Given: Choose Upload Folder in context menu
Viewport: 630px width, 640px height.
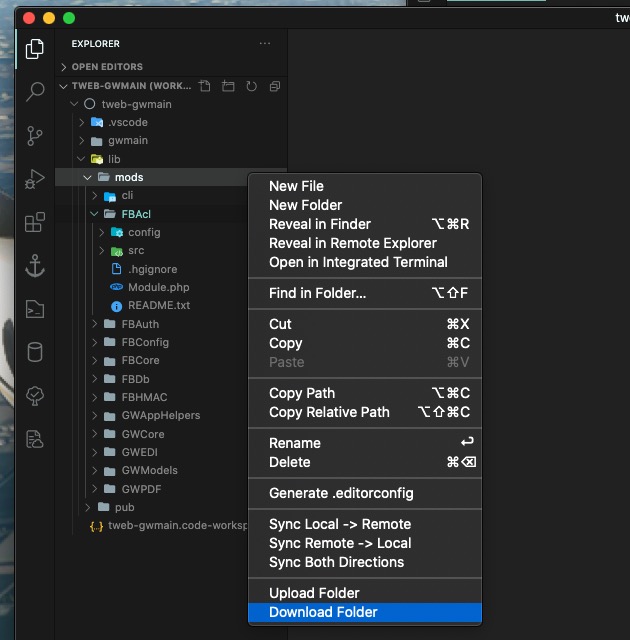Looking at the screenshot, I should point(365,593).
